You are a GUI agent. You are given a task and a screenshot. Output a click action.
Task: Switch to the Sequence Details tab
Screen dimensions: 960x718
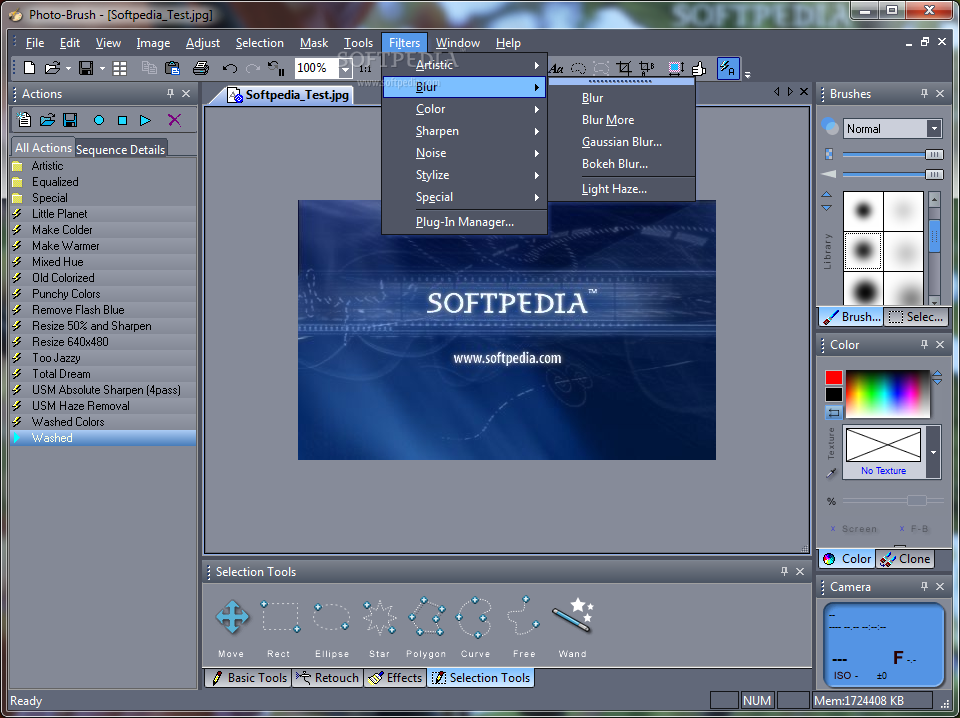point(121,149)
